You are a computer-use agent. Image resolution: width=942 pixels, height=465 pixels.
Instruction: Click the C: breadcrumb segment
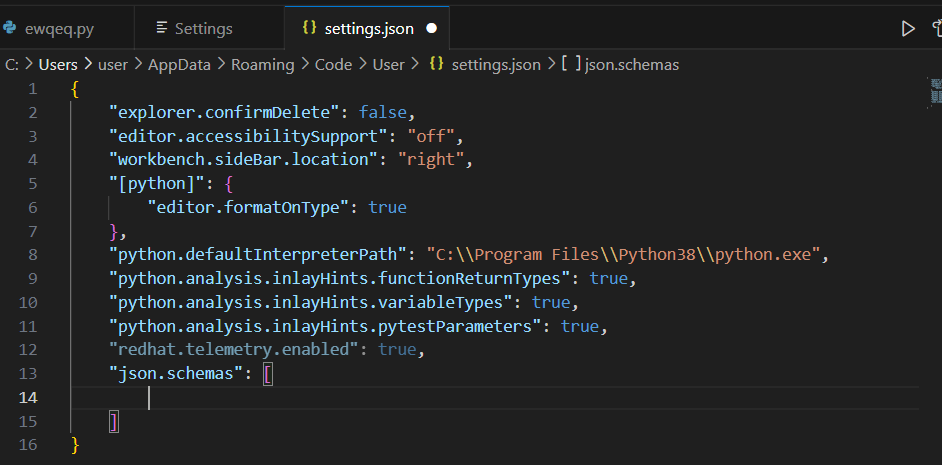click(x=12, y=65)
